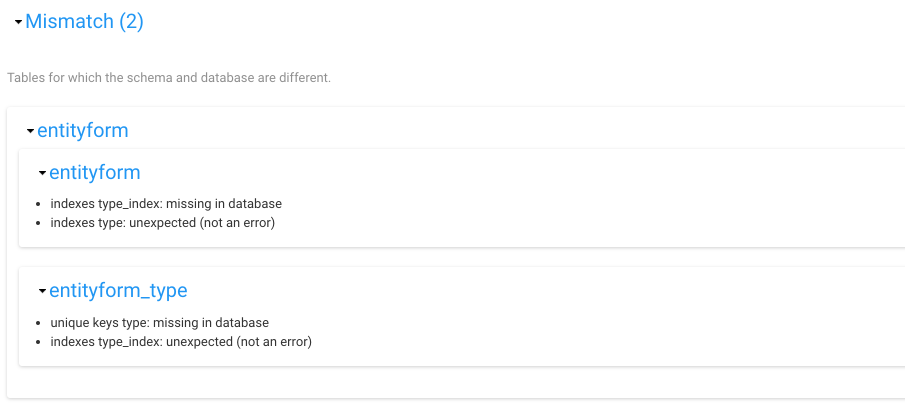Select the entityform_type heading link
The width and height of the screenshot is (905, 420).
pos(118,291)
